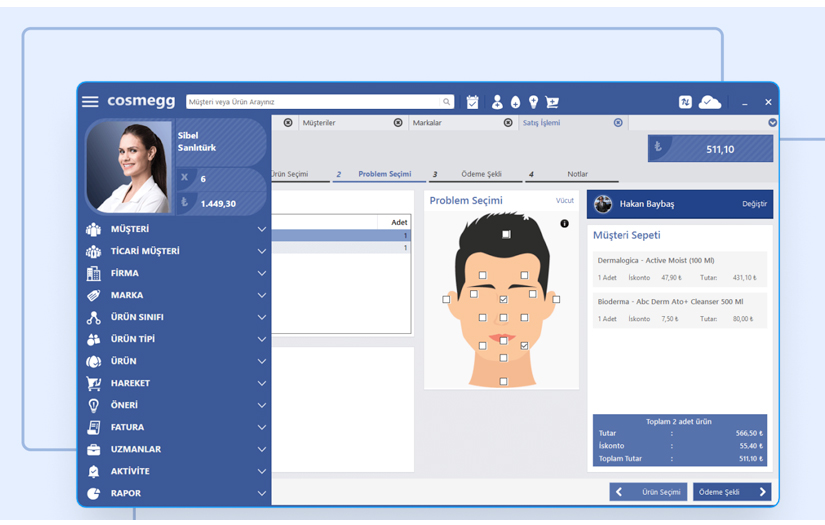Click the magnifier icon in the search box

click(446, 102)
